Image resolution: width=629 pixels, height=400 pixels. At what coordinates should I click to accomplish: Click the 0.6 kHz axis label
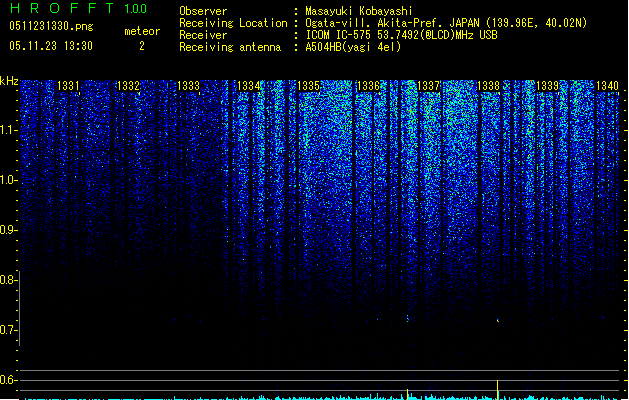[x=8, y=380]
